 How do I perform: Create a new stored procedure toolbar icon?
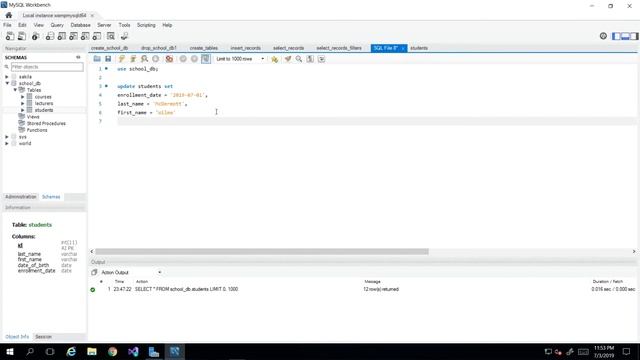[x=85, y=36]
